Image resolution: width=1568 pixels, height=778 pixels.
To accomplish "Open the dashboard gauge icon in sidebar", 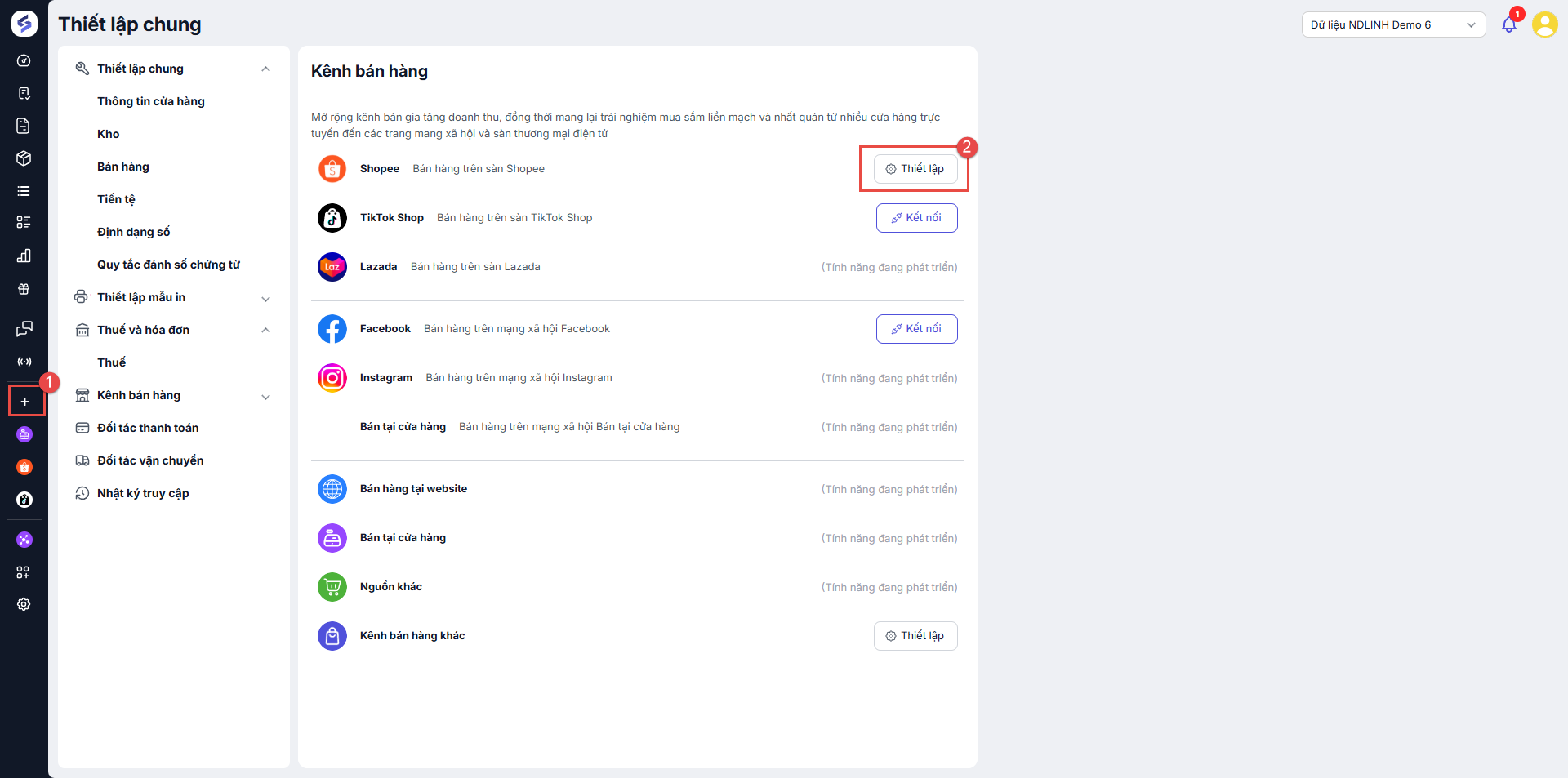I will 24,60.
